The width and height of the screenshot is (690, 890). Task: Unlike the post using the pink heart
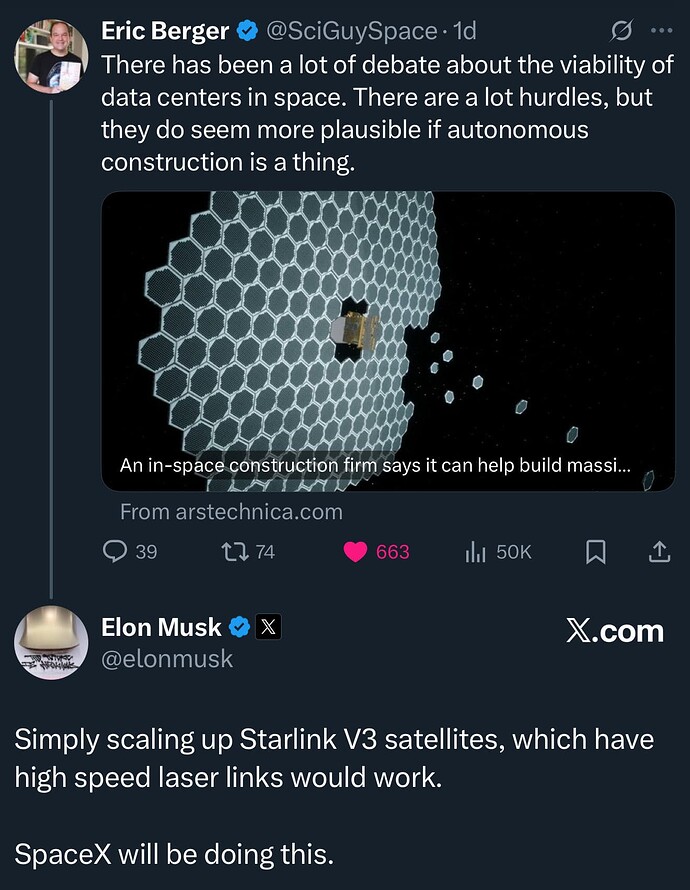(355, 551)
